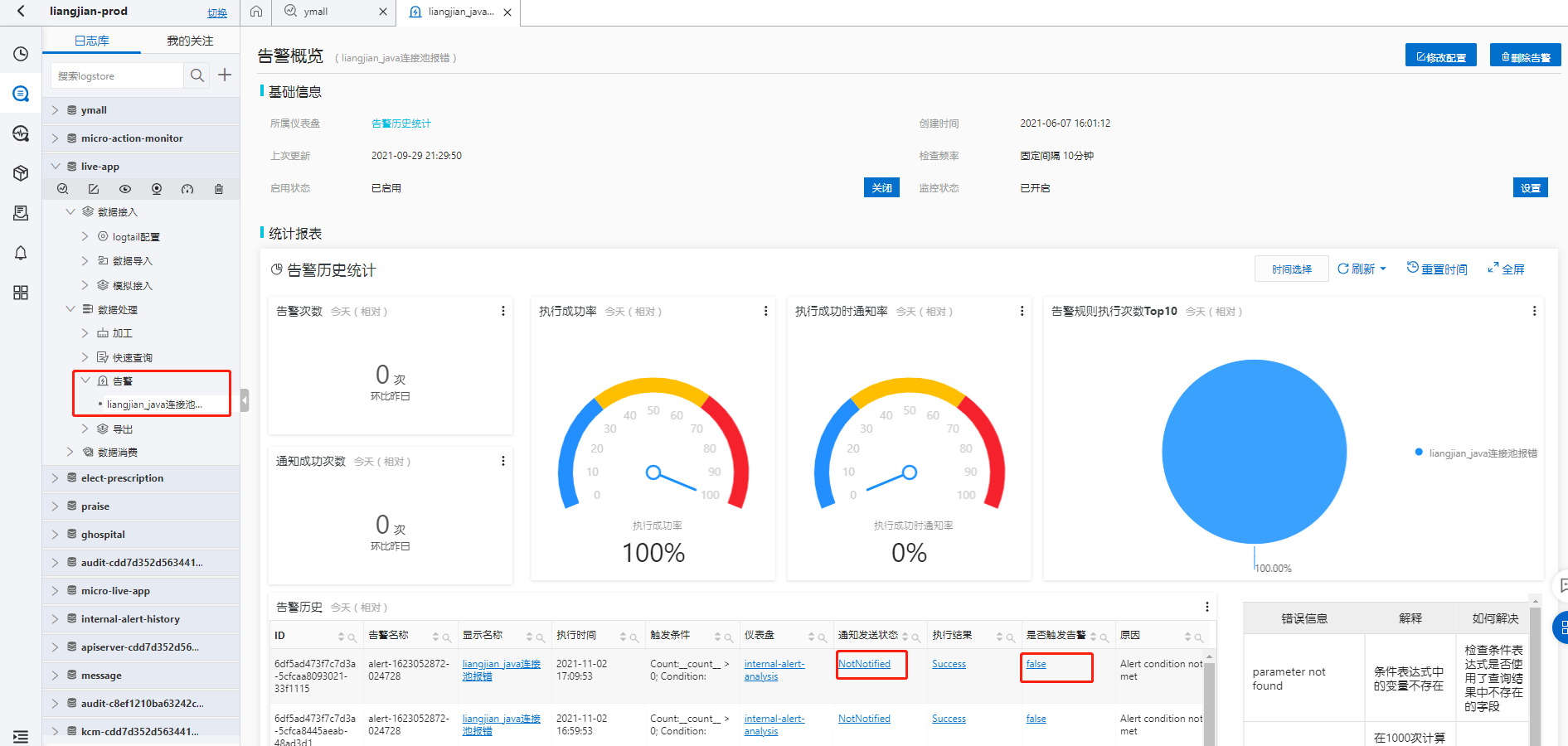Collapse the live-app logstore tree
Screen dimensions: 1568x746
(x=56, y=167)
